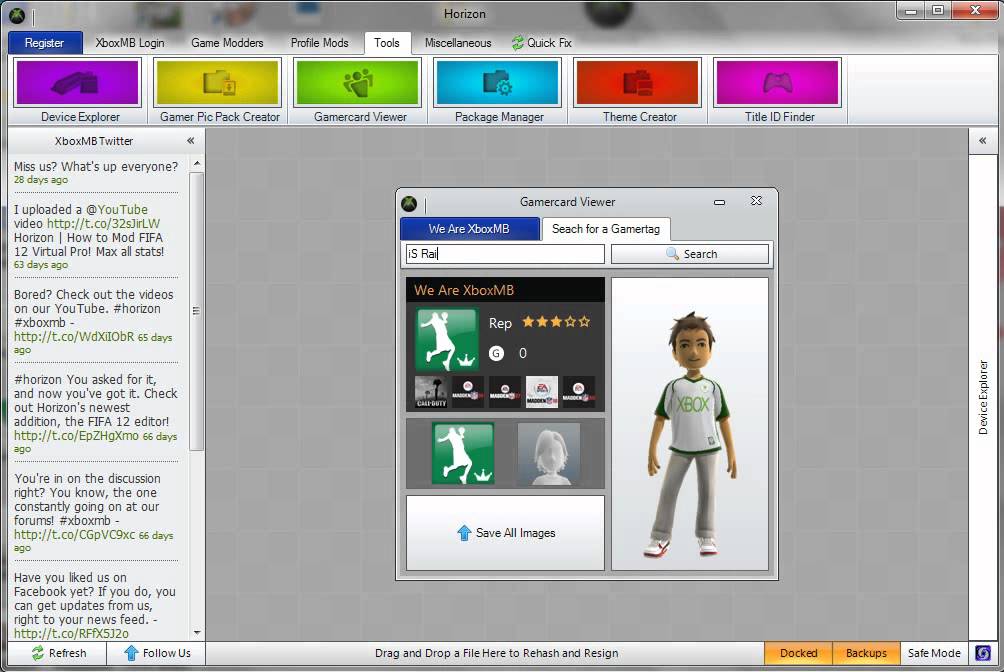Refresh the Twitter feed
1004x672 pixels.
[57, 653]
